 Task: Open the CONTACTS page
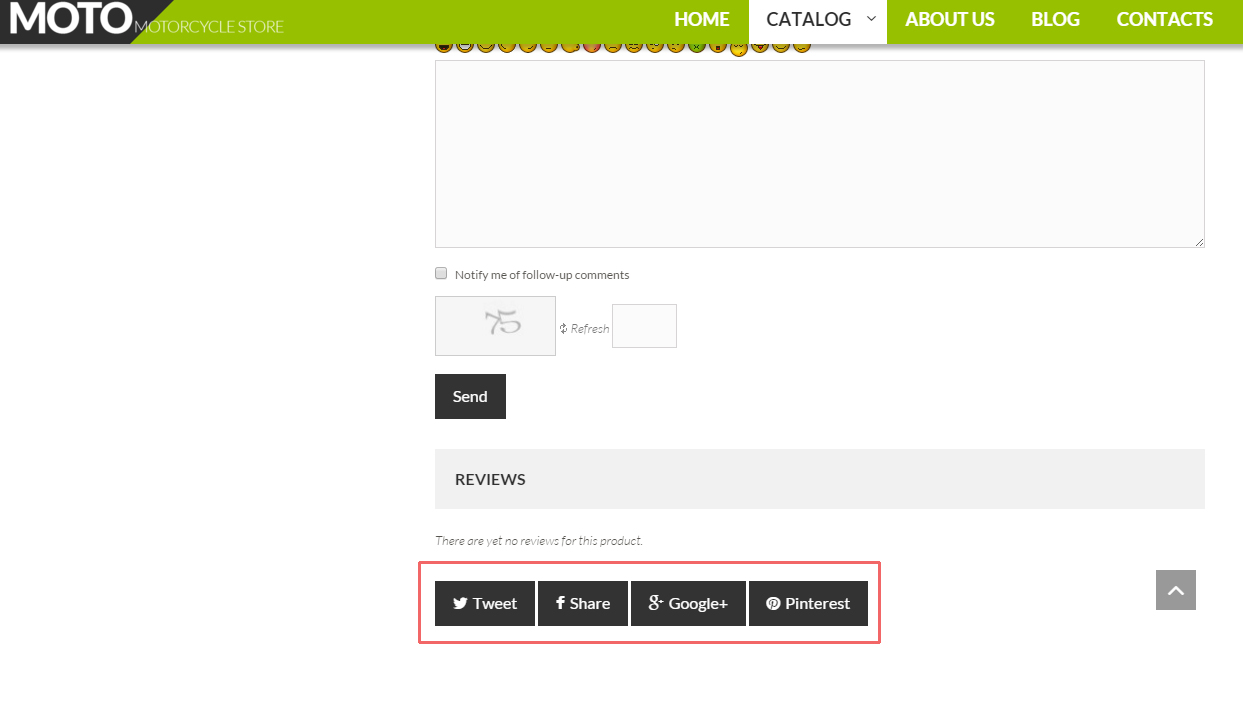[1165, 19]
